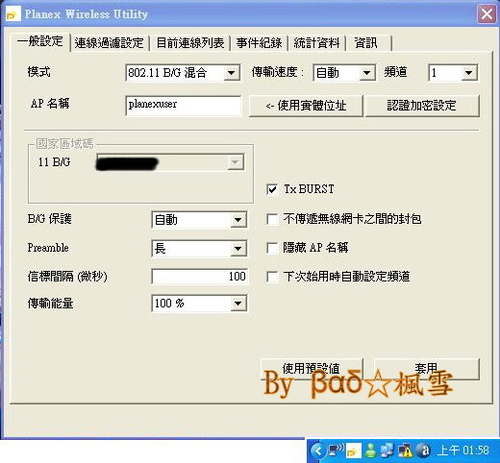Click the Planex Wireless Utility title icon
The image size is (500, 463).
[13, 14]
